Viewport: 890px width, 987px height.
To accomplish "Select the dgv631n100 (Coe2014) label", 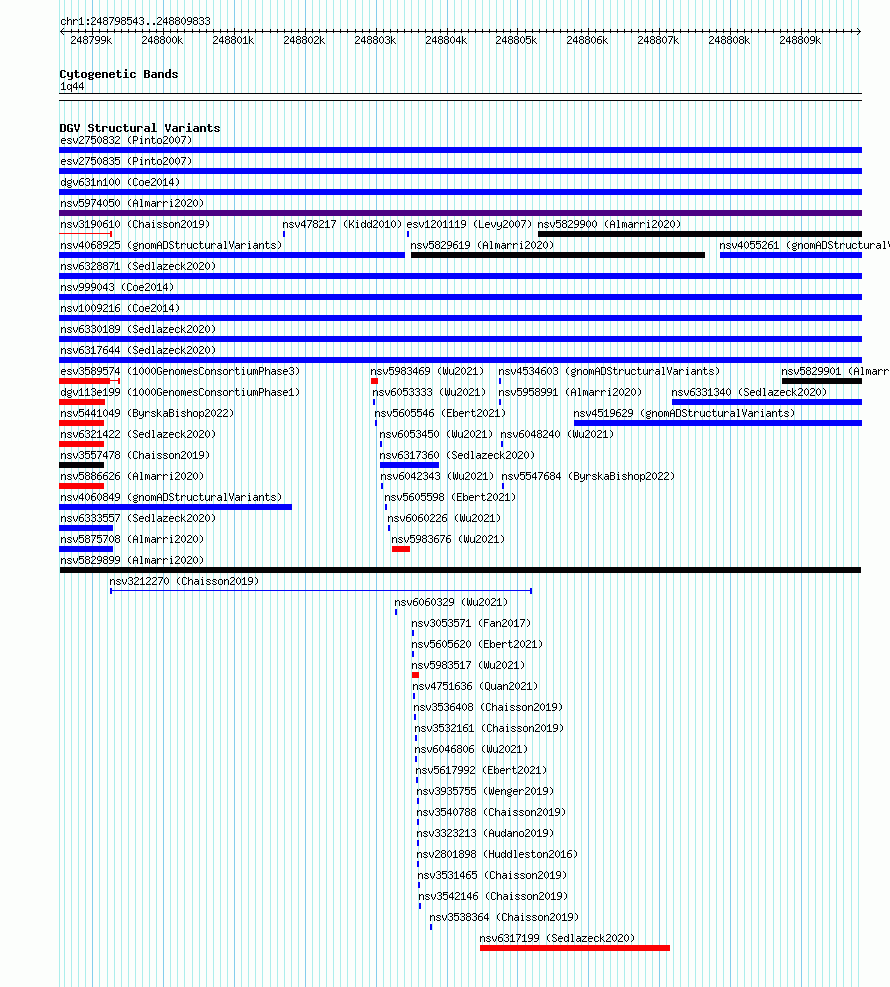I will pos(120,183).
